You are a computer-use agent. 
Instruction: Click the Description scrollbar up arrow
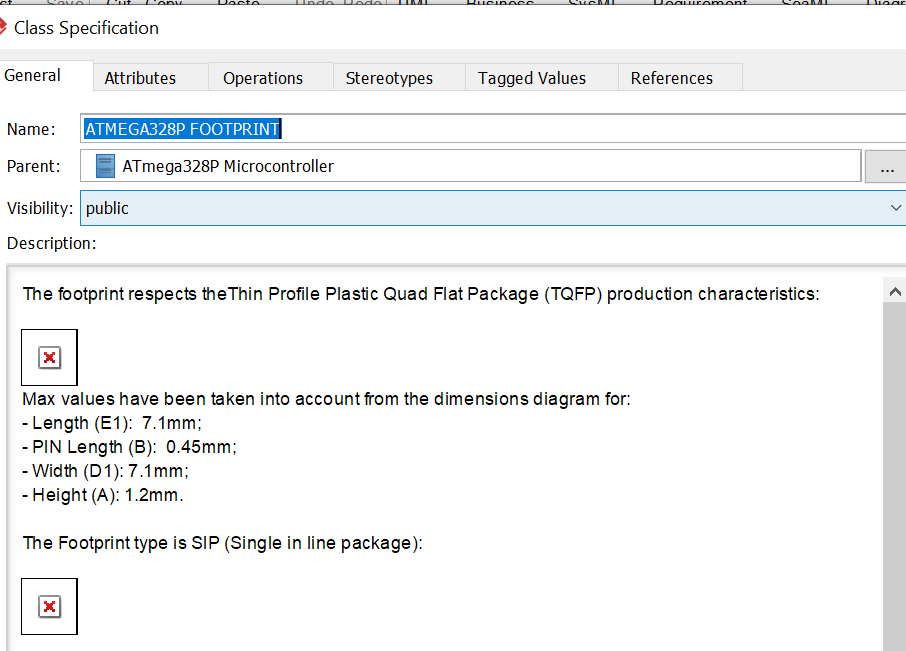click(x=894, y=291)
